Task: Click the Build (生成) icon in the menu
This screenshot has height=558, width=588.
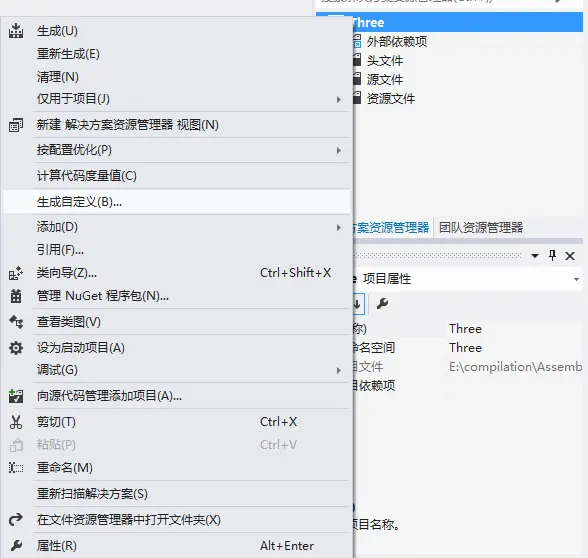Action: [16, 31]
